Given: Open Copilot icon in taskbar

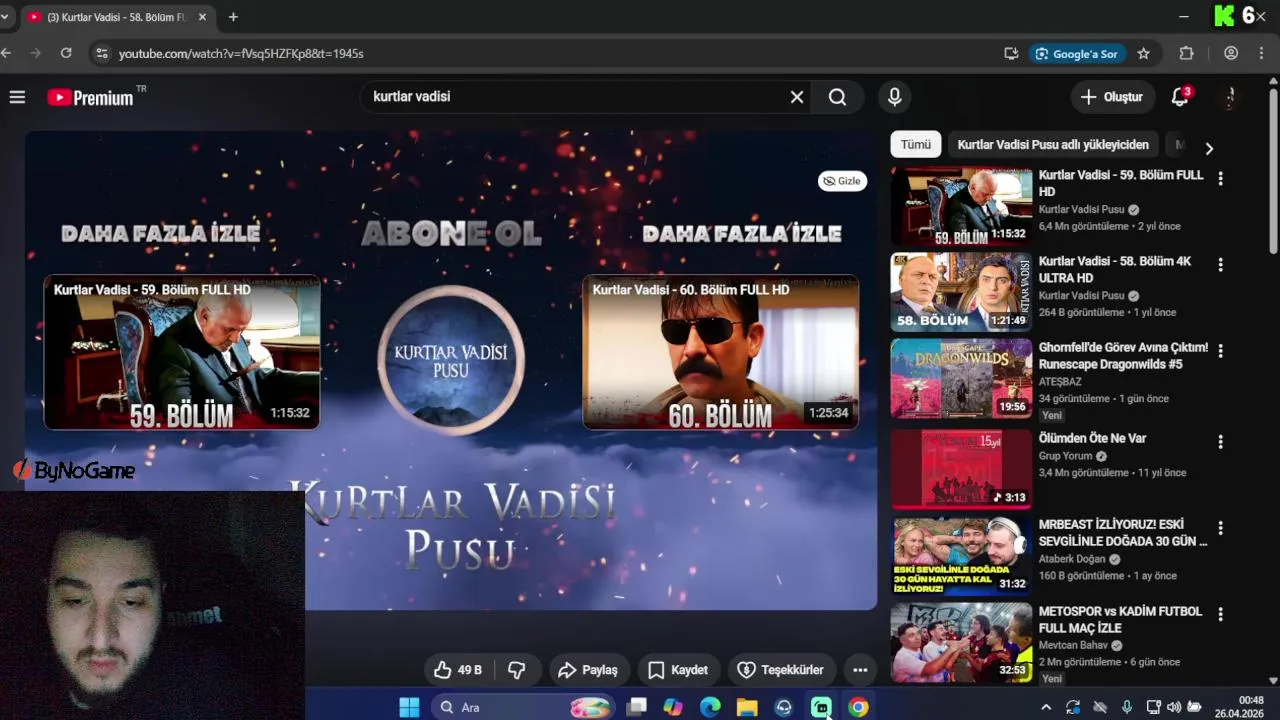Looking at the screenshot, I should click(673, 707).
